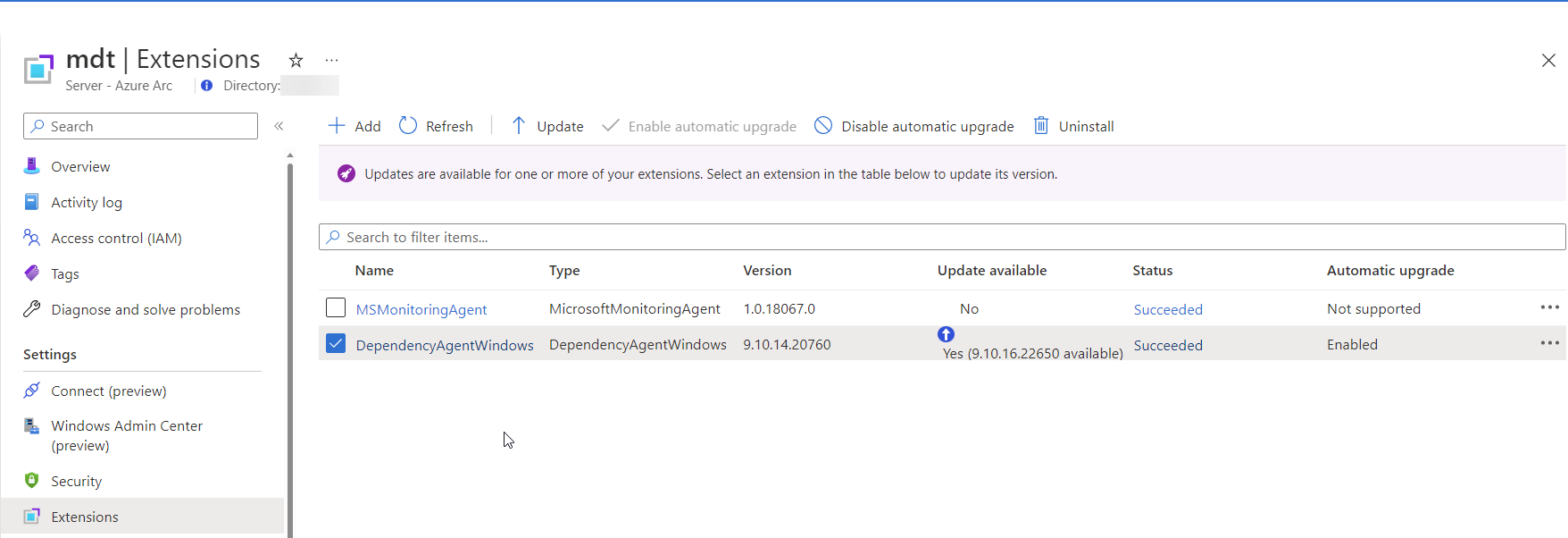Click the Extensions sidebar icon

click(x=32, y=516)
